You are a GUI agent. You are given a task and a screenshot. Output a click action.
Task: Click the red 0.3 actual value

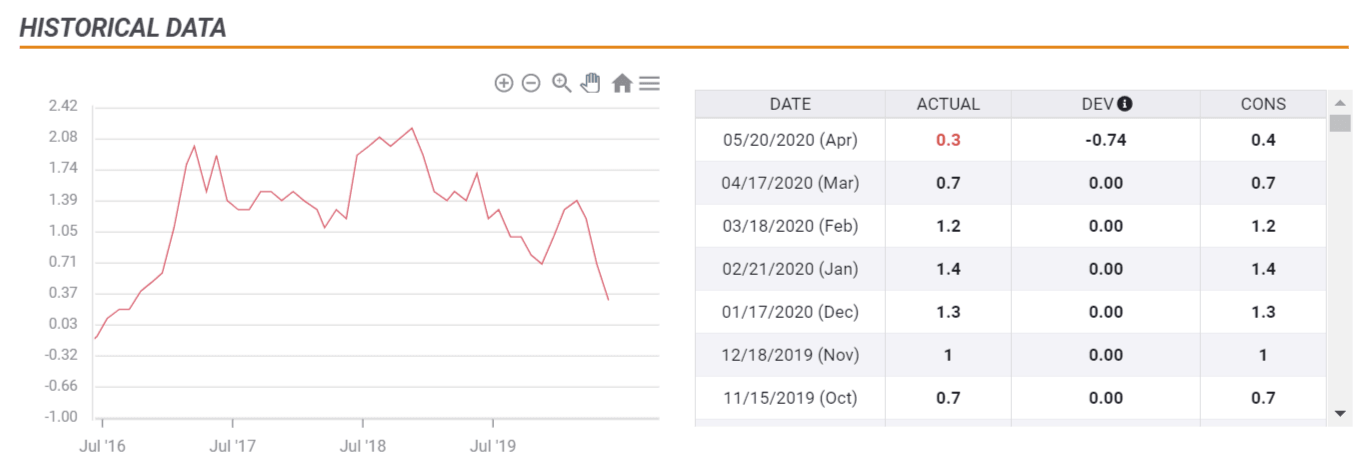948,140
